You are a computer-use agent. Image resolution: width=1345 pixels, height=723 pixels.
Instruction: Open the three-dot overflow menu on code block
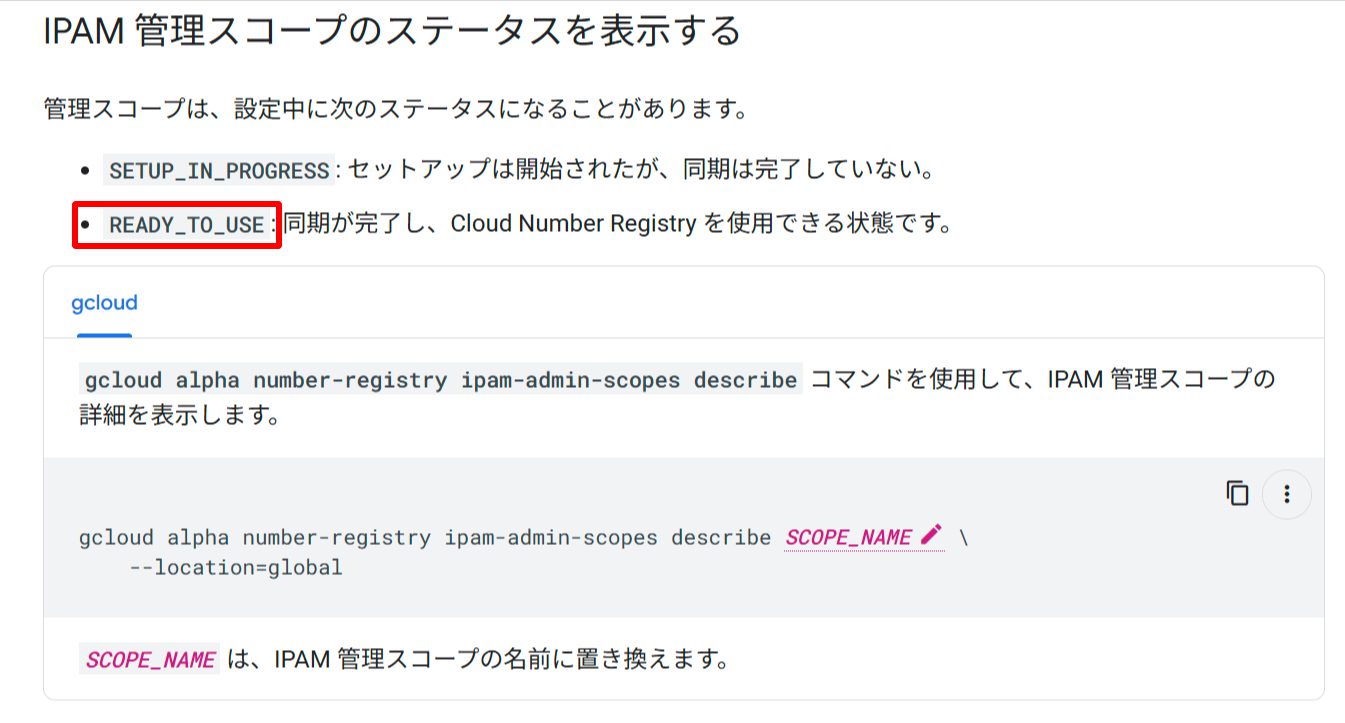tap(1287, 493)
